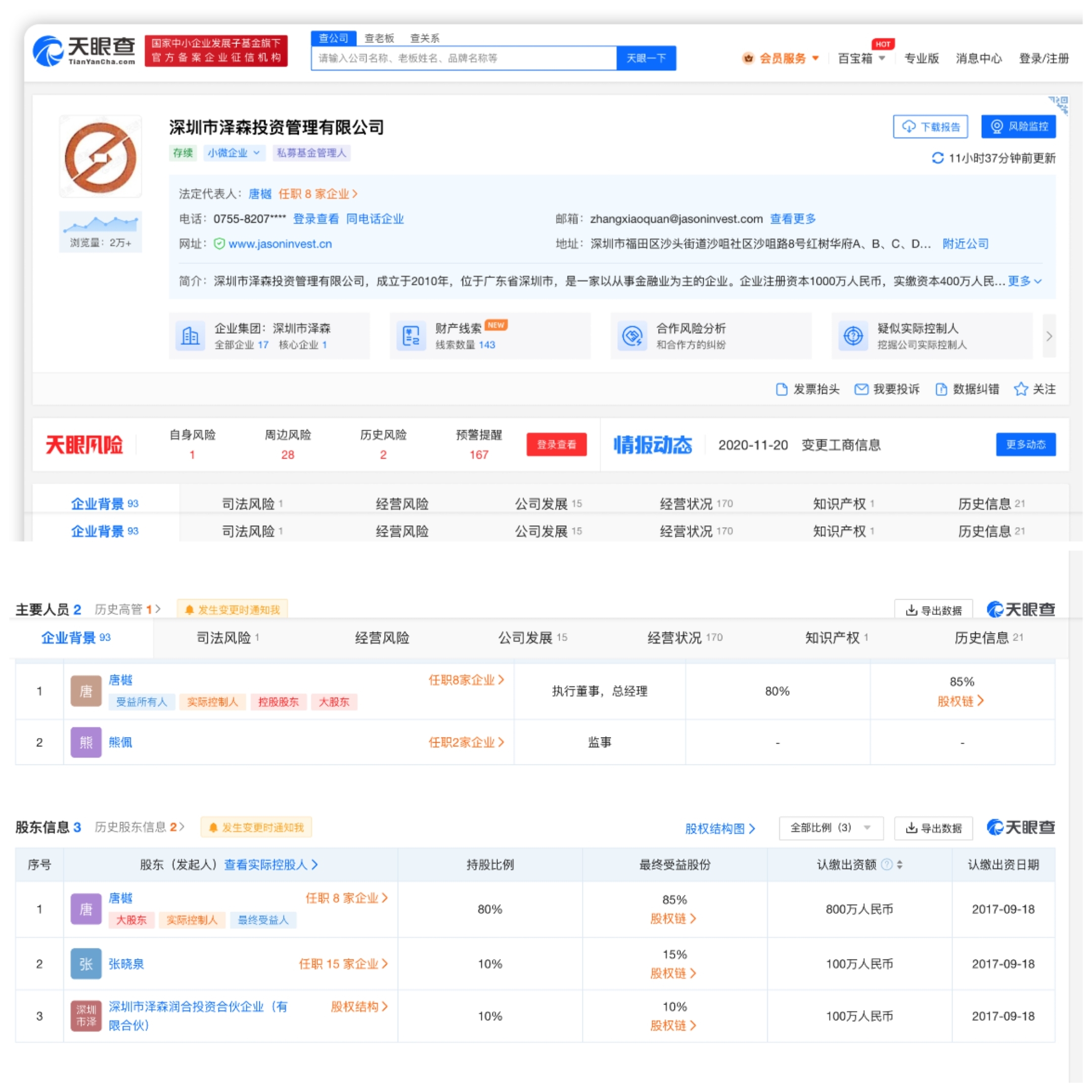Screen dimensions: 1092x1092
Task: Click the suspected actual controller icon
Action: click(853, 336)
